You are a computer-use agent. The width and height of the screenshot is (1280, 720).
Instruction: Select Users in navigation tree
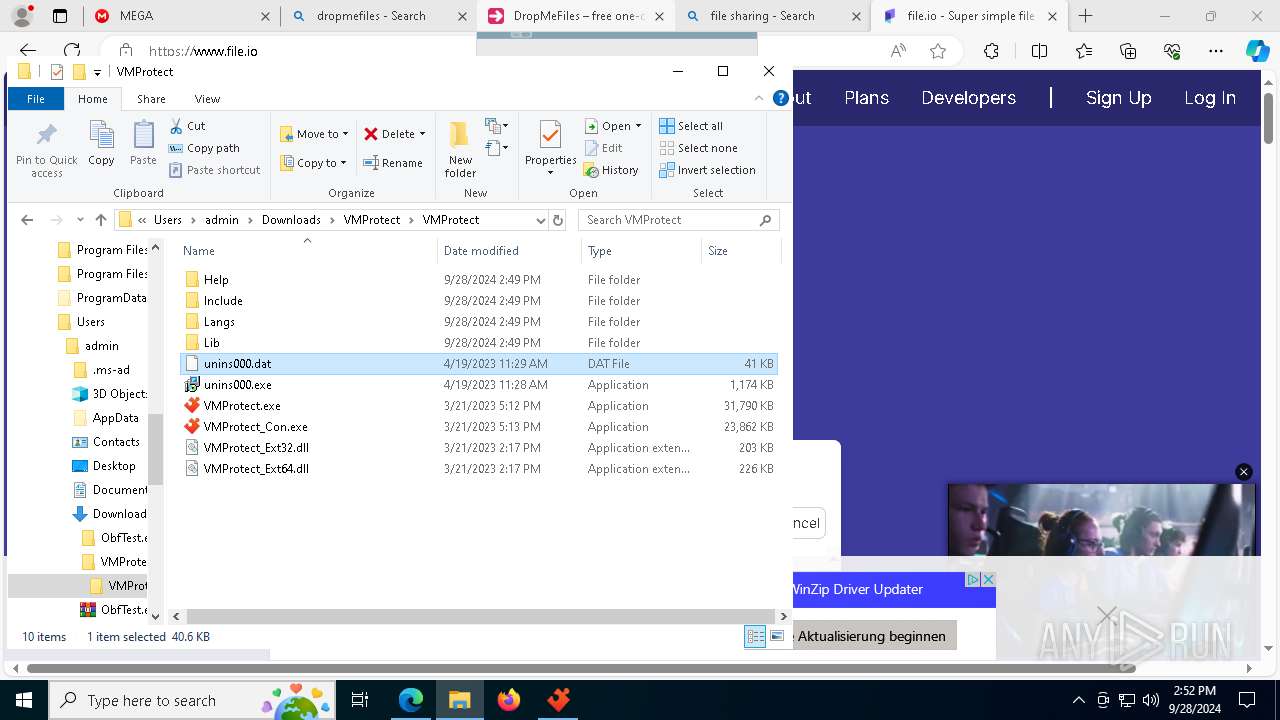90,322
